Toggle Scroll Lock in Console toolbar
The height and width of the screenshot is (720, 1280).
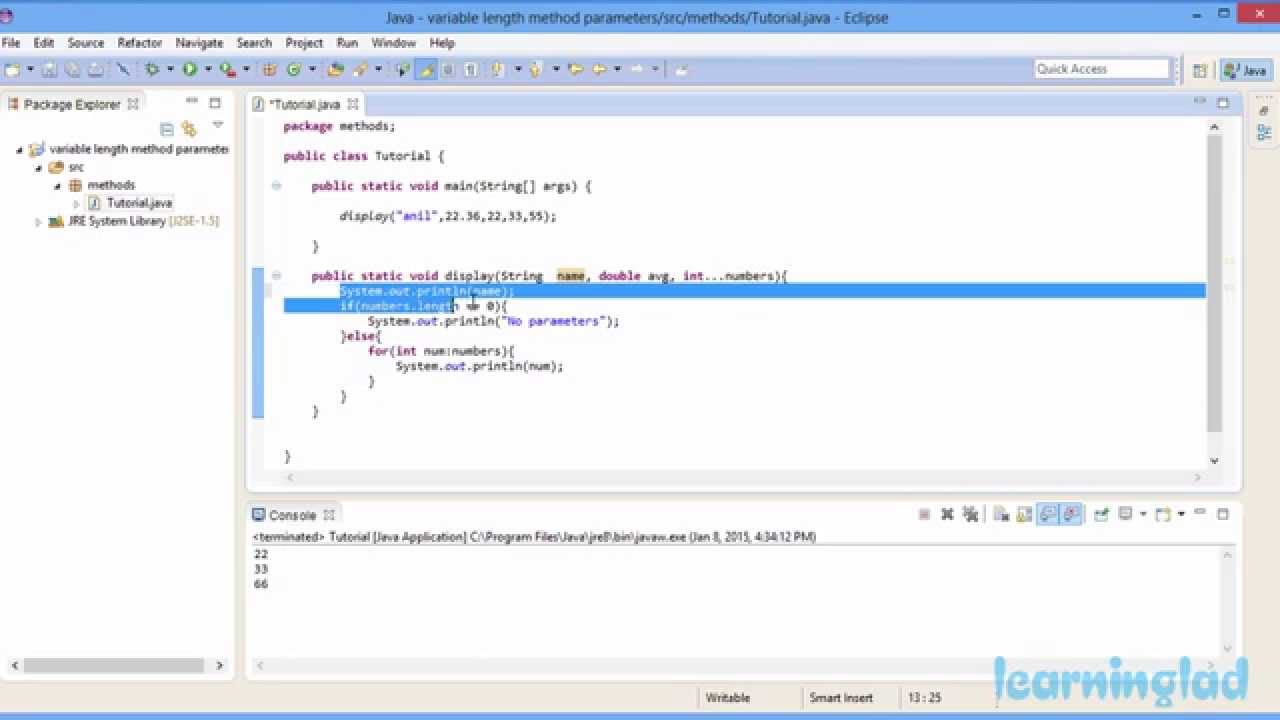(1023, 514)
